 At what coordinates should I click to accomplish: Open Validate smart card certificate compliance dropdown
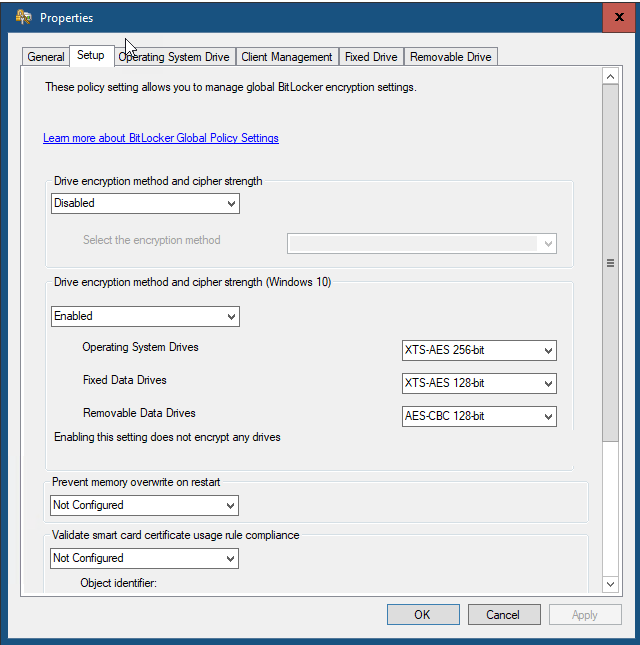pos(144,558)
